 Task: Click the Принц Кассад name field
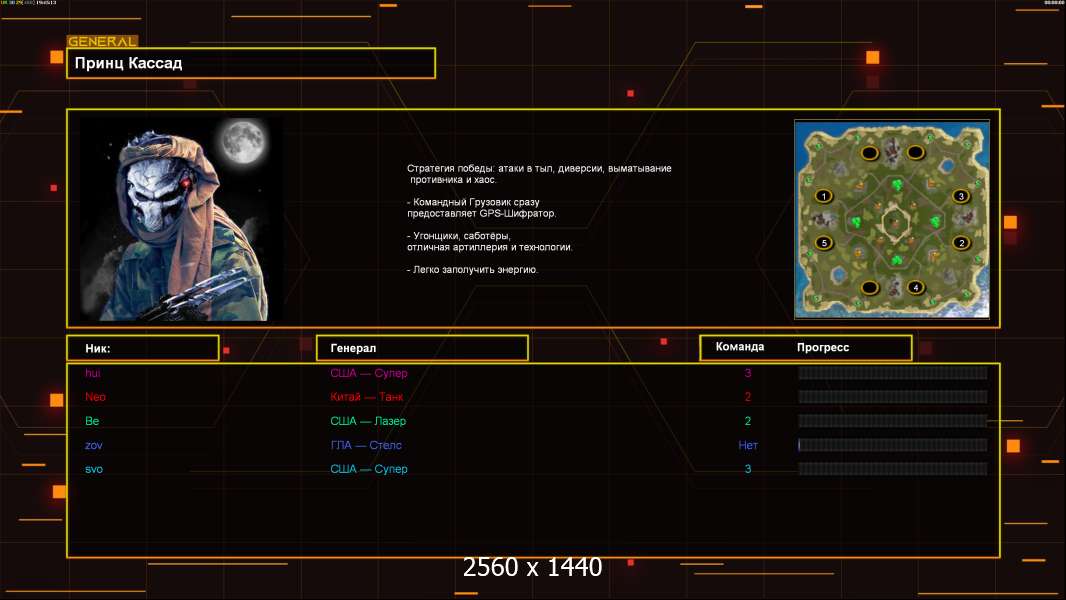(x=251, y=63)
